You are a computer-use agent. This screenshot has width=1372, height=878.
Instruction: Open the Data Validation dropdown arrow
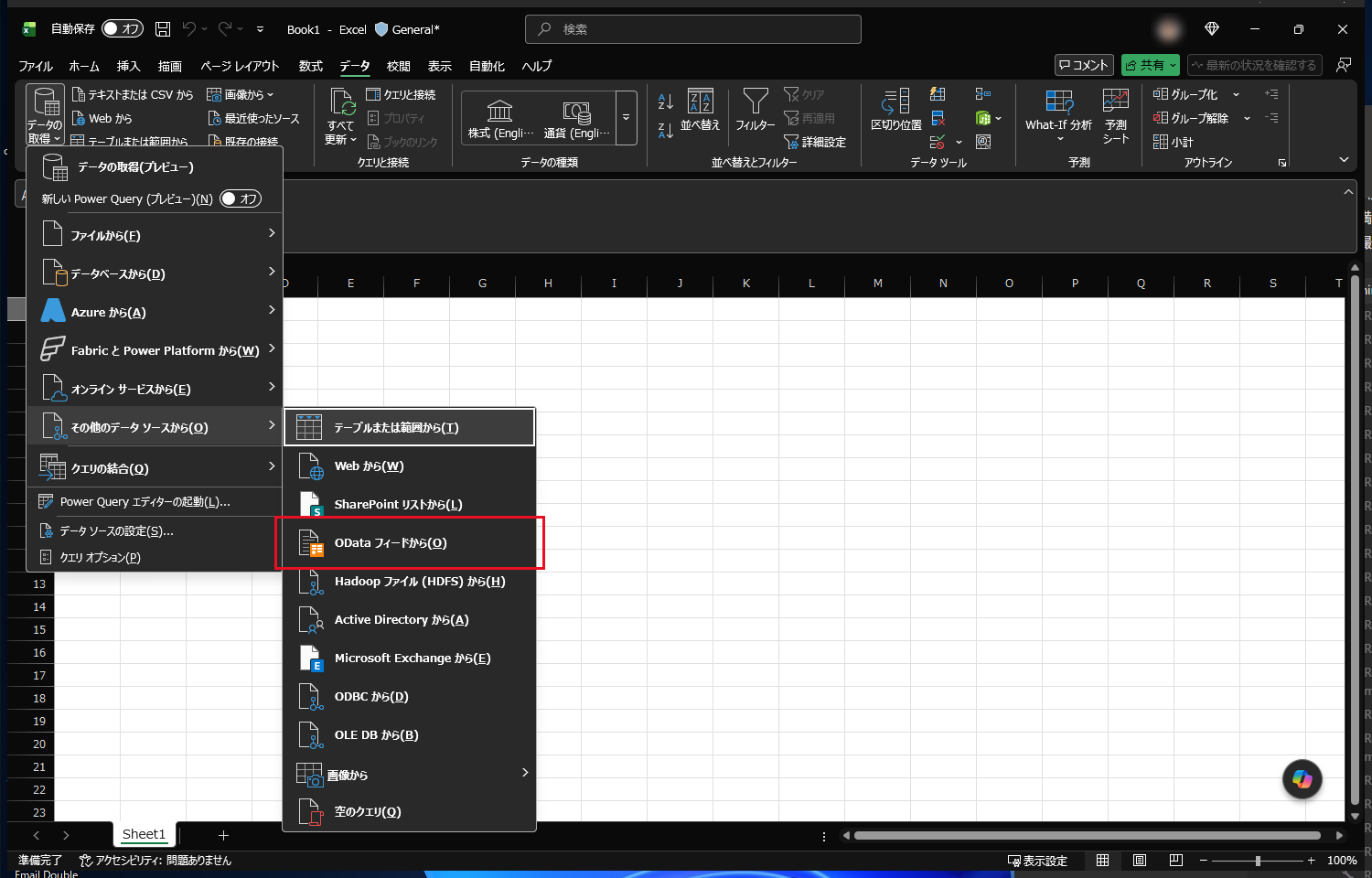tap(959, 142)
